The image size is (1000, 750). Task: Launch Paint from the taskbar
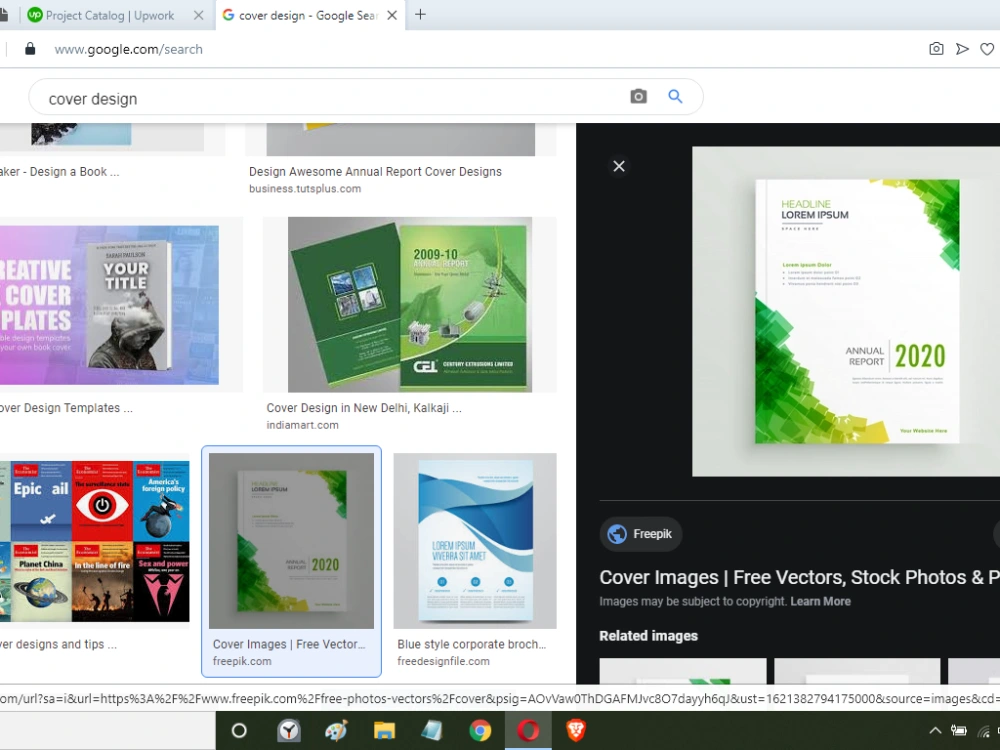pos(336,731)
